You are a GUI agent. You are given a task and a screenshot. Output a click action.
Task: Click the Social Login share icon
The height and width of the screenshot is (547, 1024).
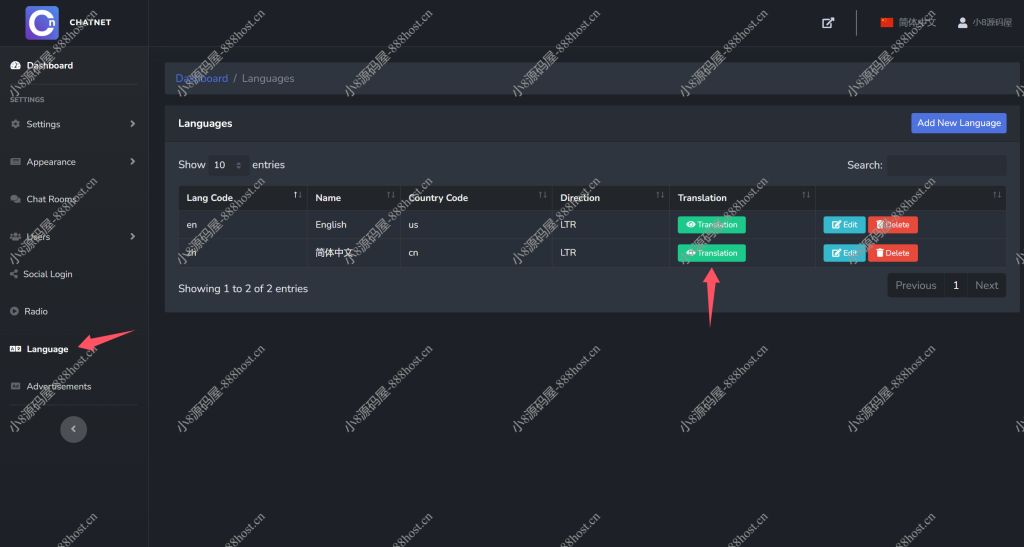14,274
